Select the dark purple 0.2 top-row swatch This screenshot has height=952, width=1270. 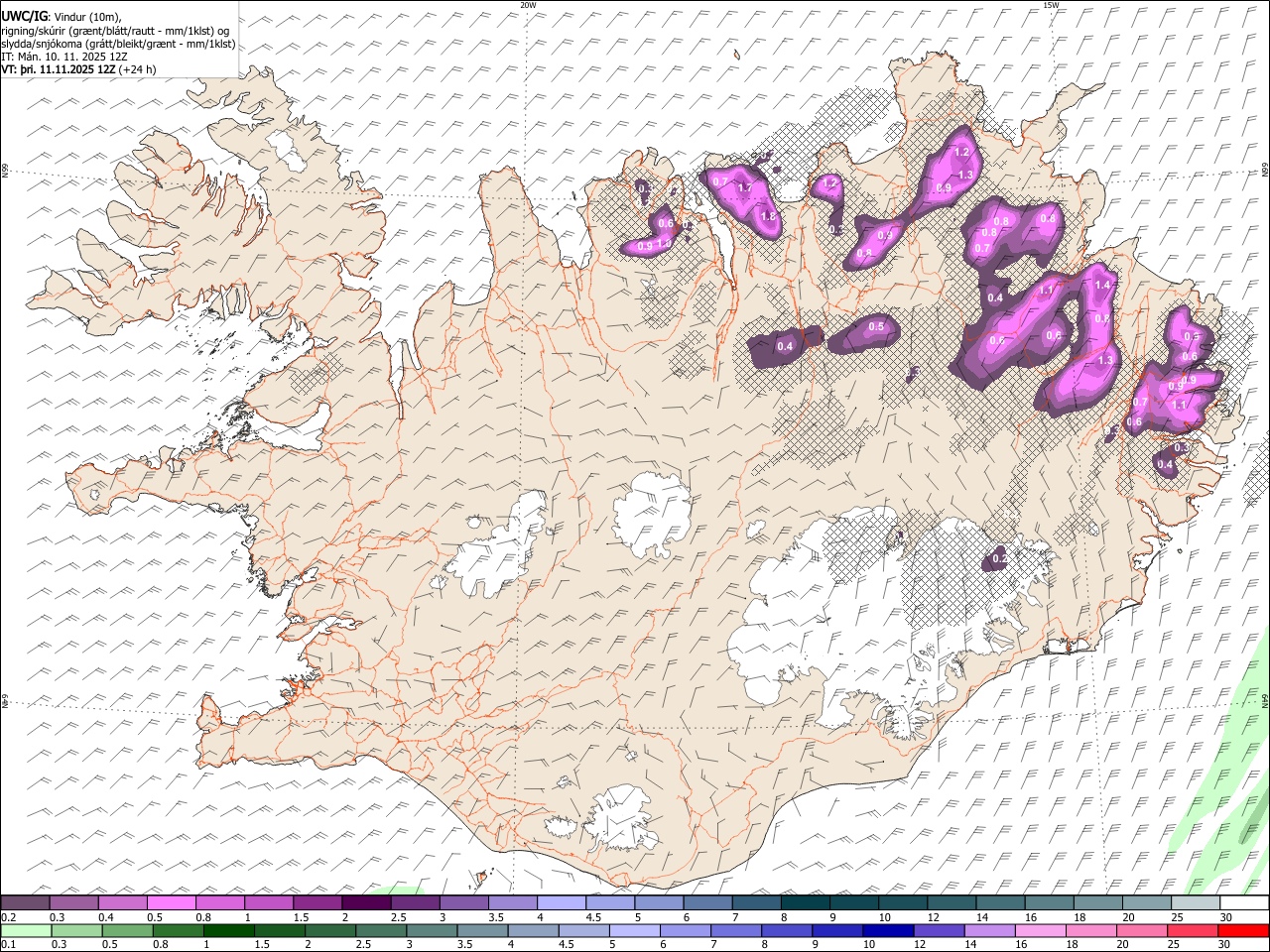pyautogui.click(x=26, y=903)
